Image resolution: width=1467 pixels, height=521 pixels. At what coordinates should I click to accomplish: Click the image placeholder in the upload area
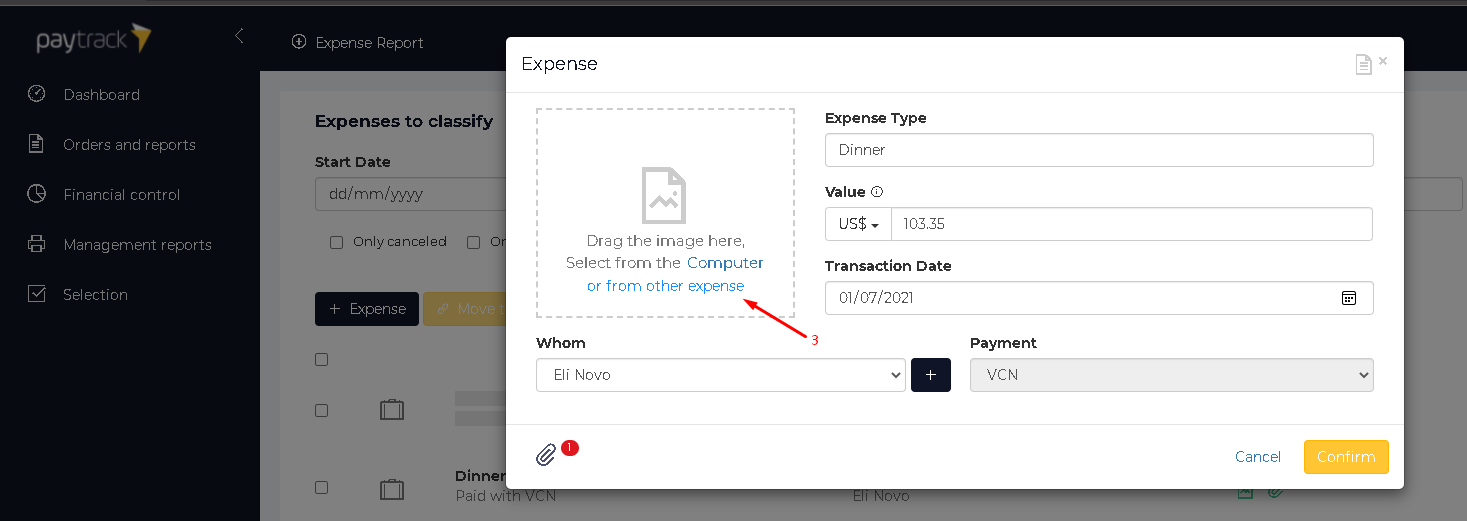point(664,194)
